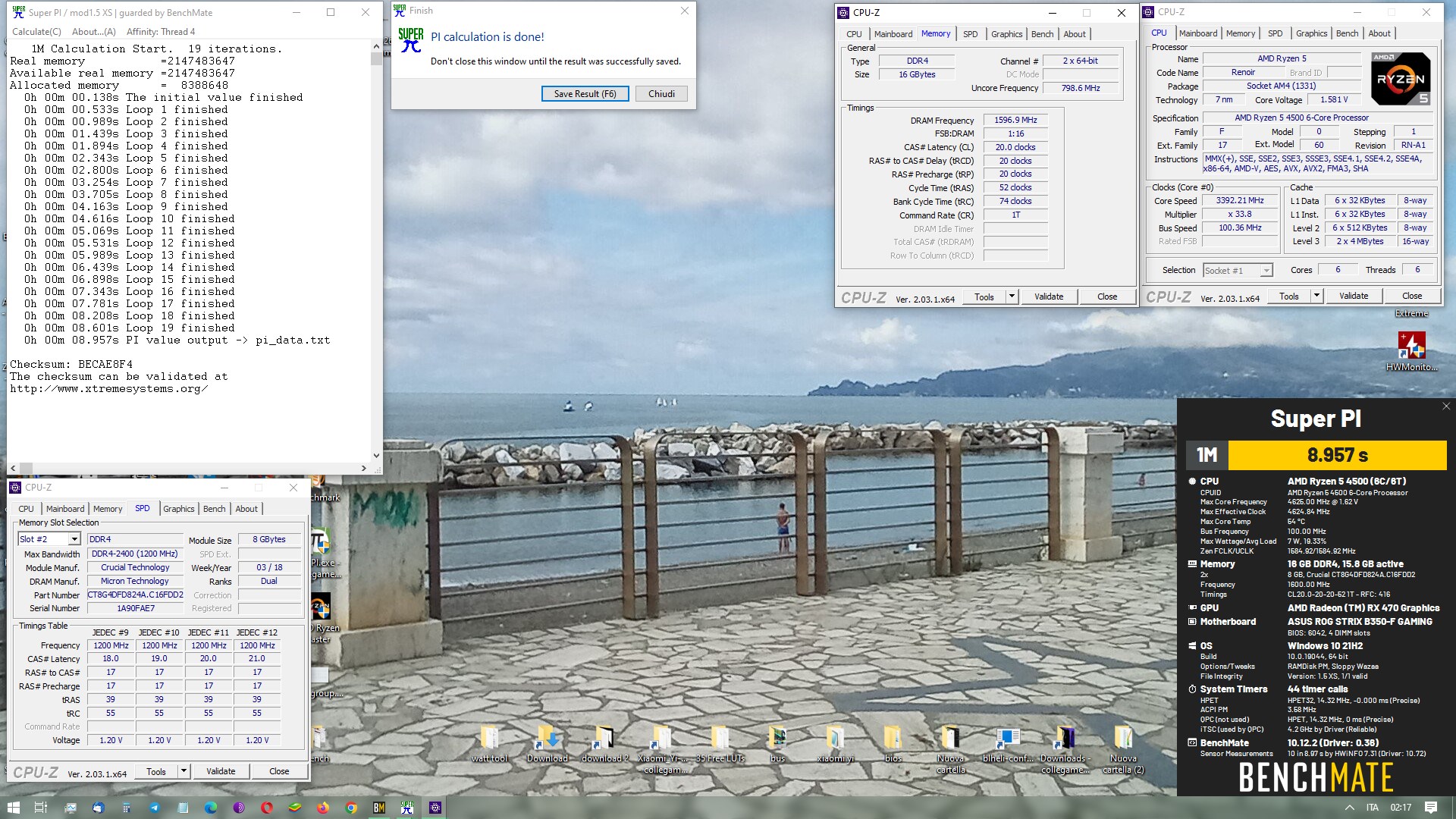Click the DRAM Frequency 1596.9 MHz value
The width and height of the screenshot is (1456, 819).
coord(1015,120)
